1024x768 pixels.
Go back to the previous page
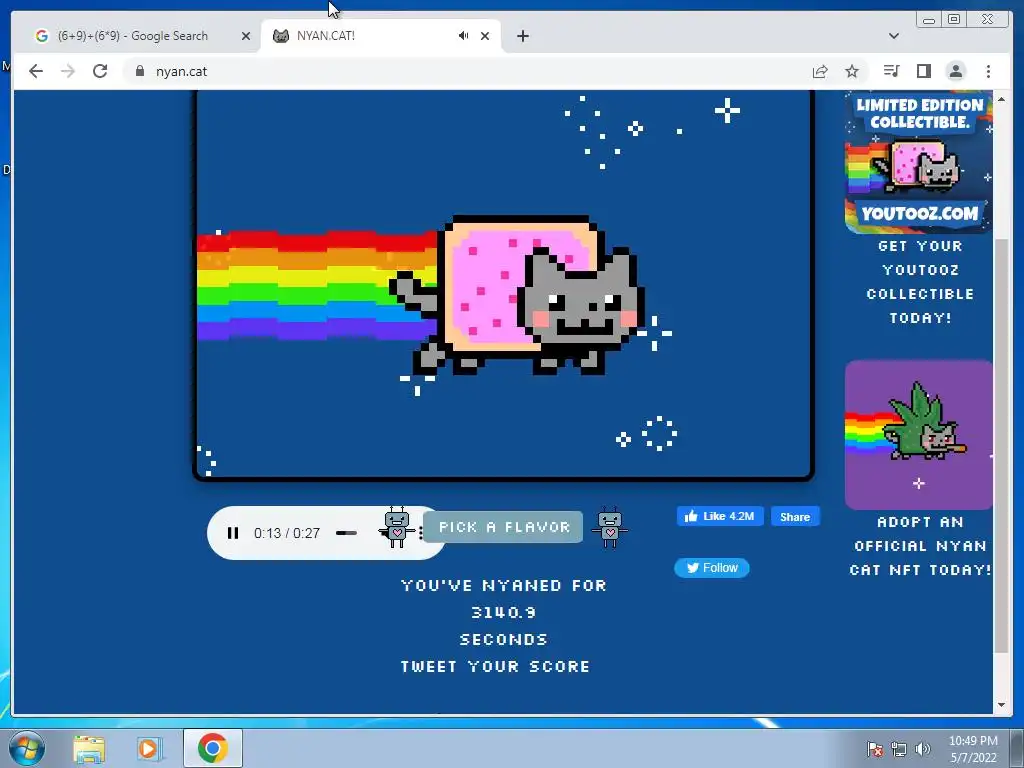36,71
